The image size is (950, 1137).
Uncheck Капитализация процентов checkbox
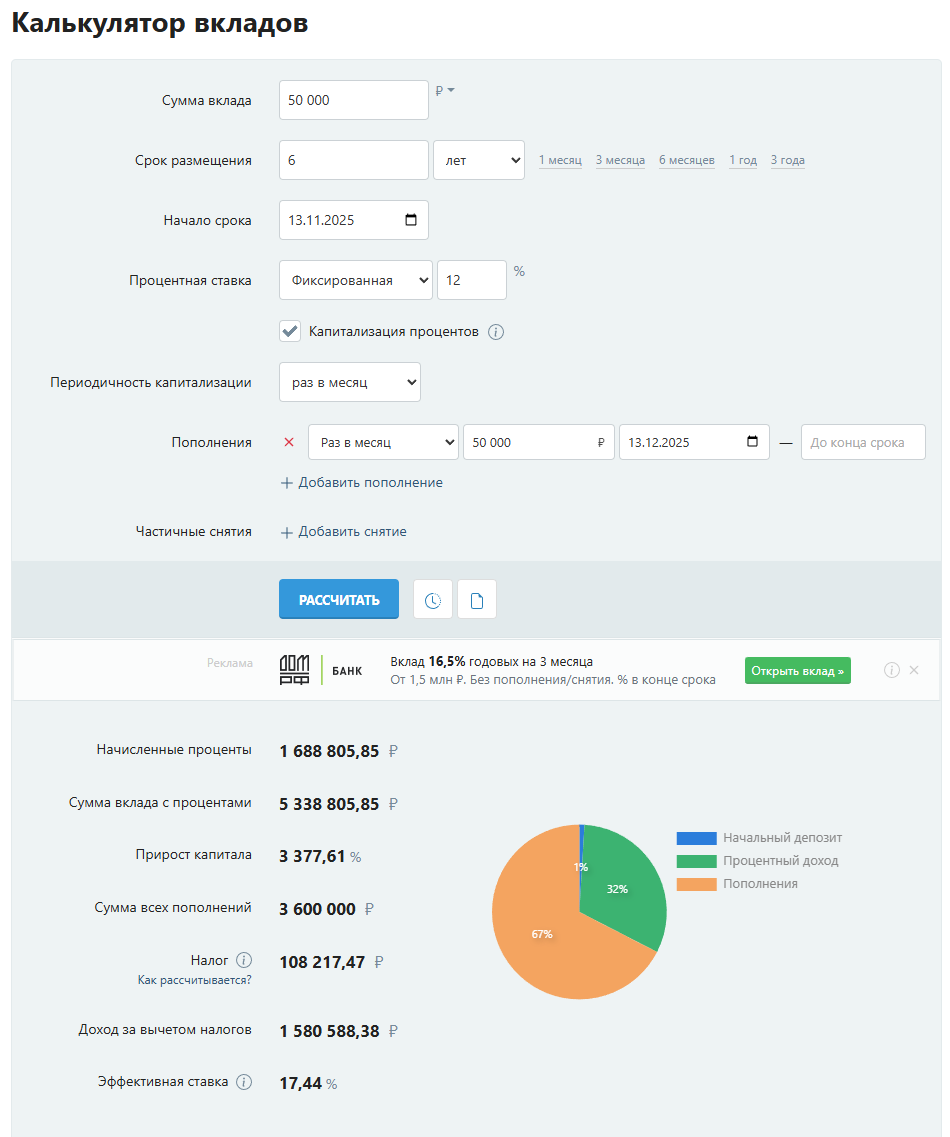point(290,331)
